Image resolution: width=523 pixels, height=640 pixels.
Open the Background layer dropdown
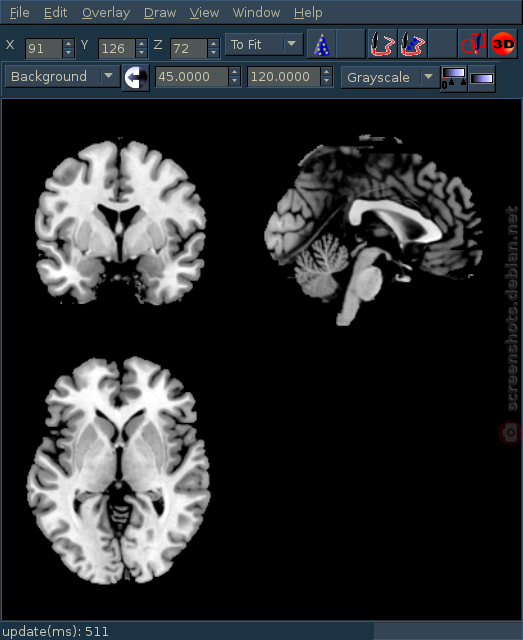(62, 76)
